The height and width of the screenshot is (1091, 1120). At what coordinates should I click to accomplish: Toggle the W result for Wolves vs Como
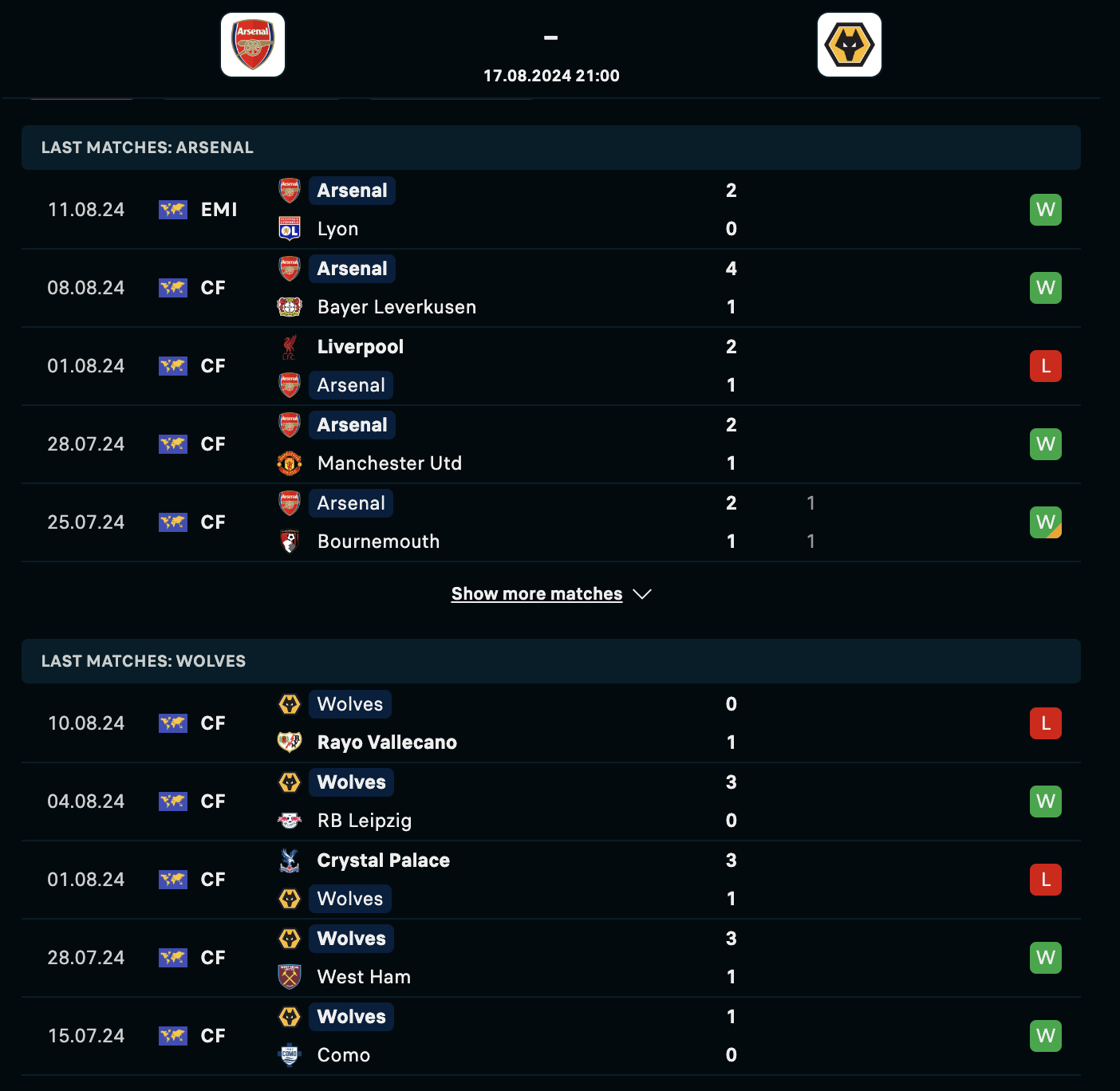1045,1035
